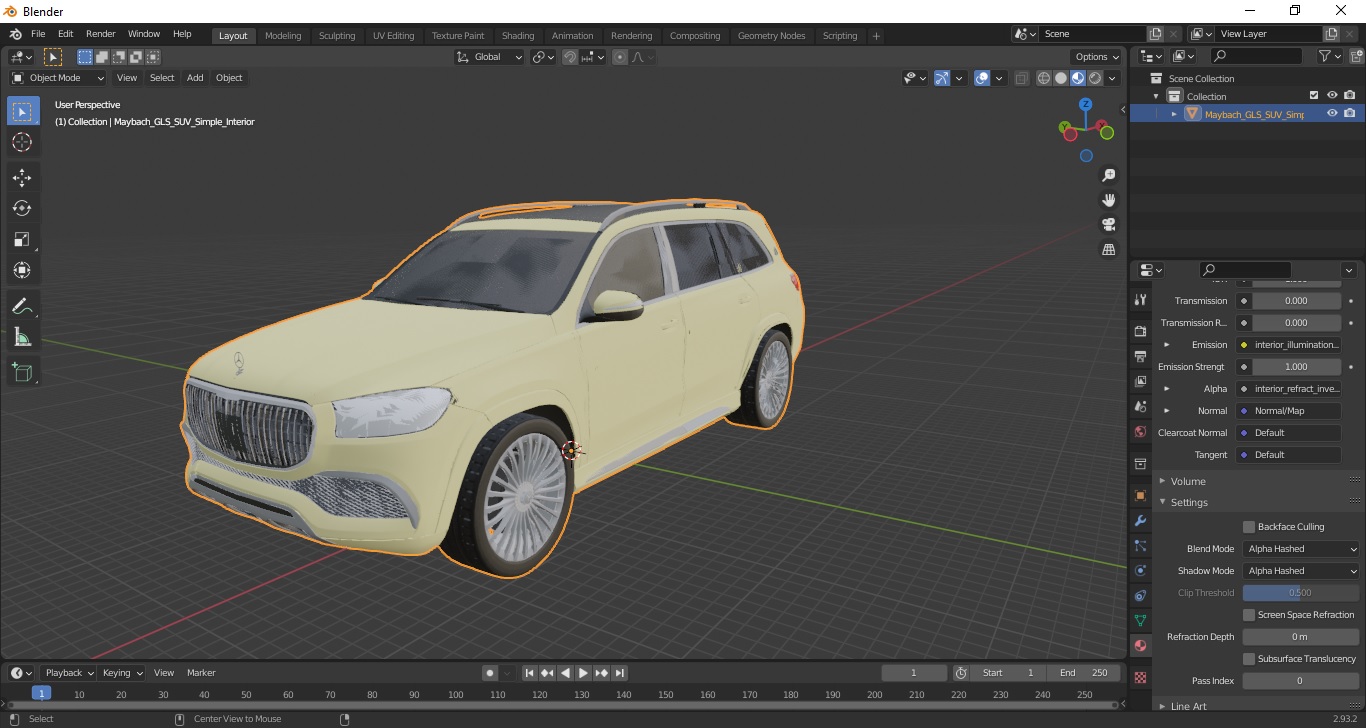
Task: Uncheck Collection exclude checkbox in outliner
Action: pyautogui.click(x=1314, y=96)
